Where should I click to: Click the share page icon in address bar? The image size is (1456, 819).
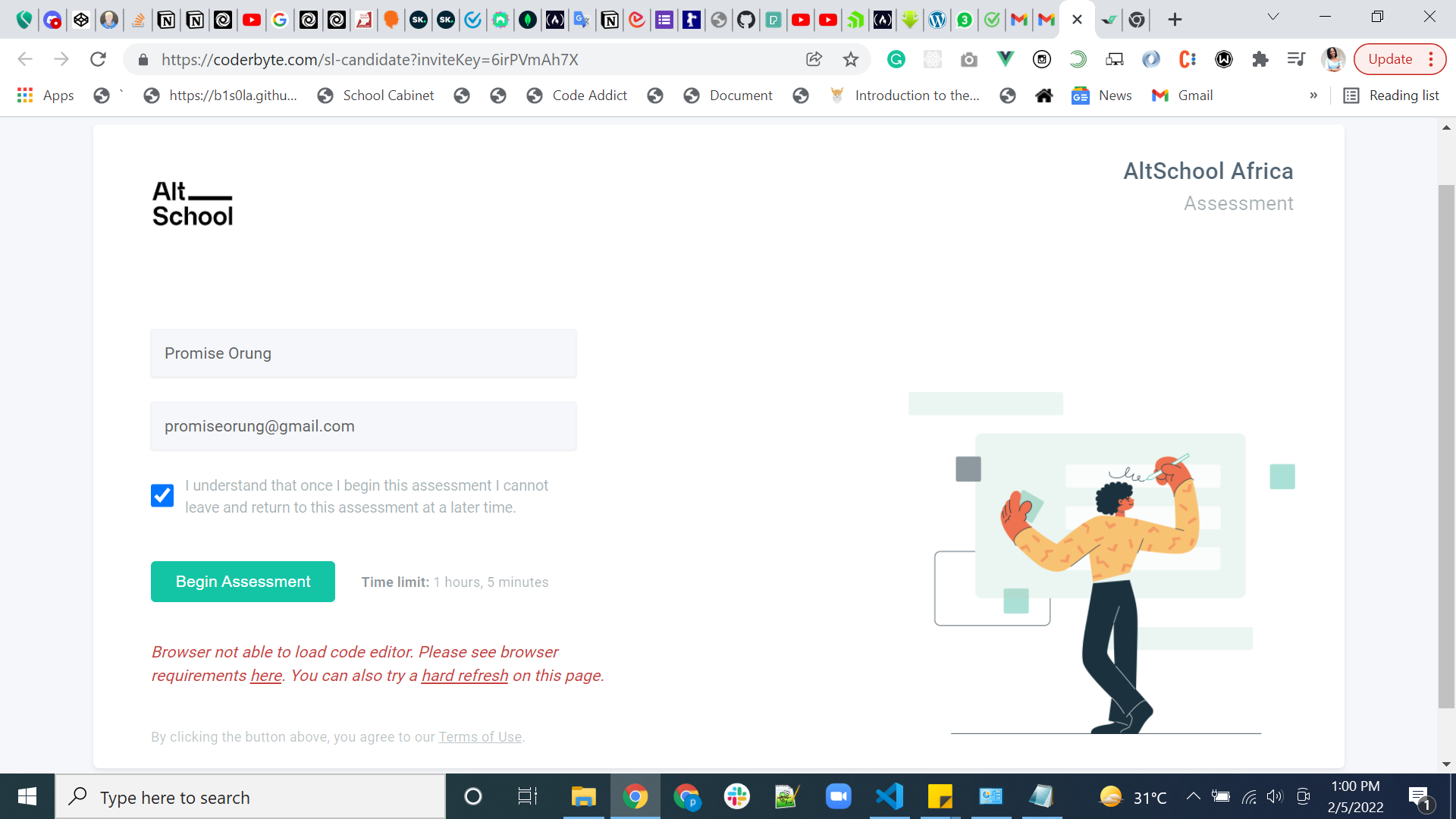(814, 59)
